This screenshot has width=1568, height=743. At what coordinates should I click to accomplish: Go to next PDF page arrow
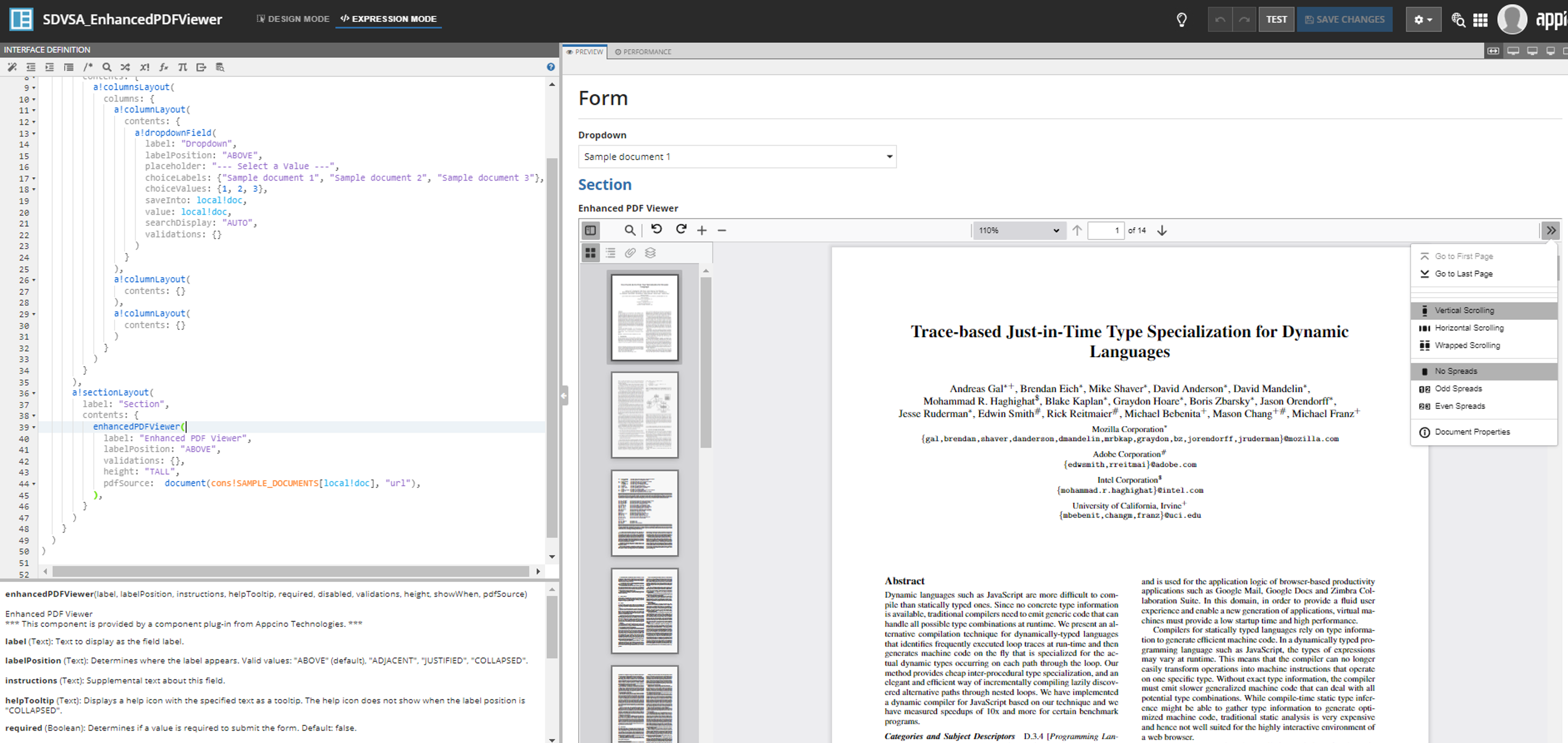tap(1162, 230)
